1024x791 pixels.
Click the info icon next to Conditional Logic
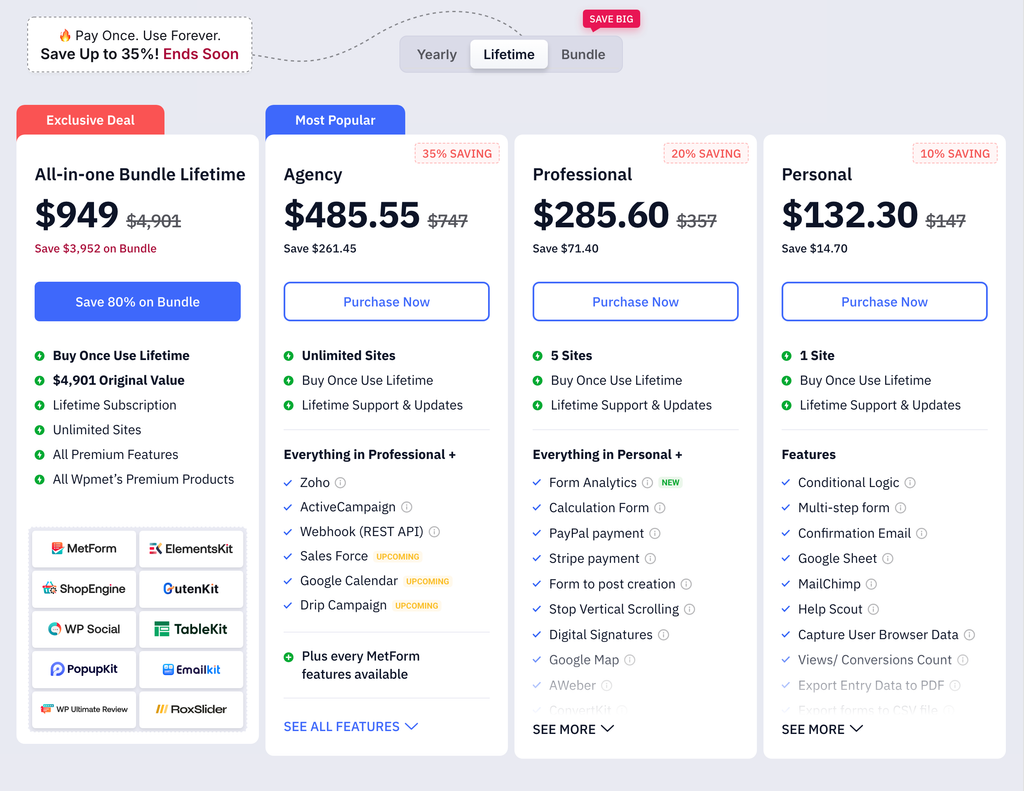[910, 483]
